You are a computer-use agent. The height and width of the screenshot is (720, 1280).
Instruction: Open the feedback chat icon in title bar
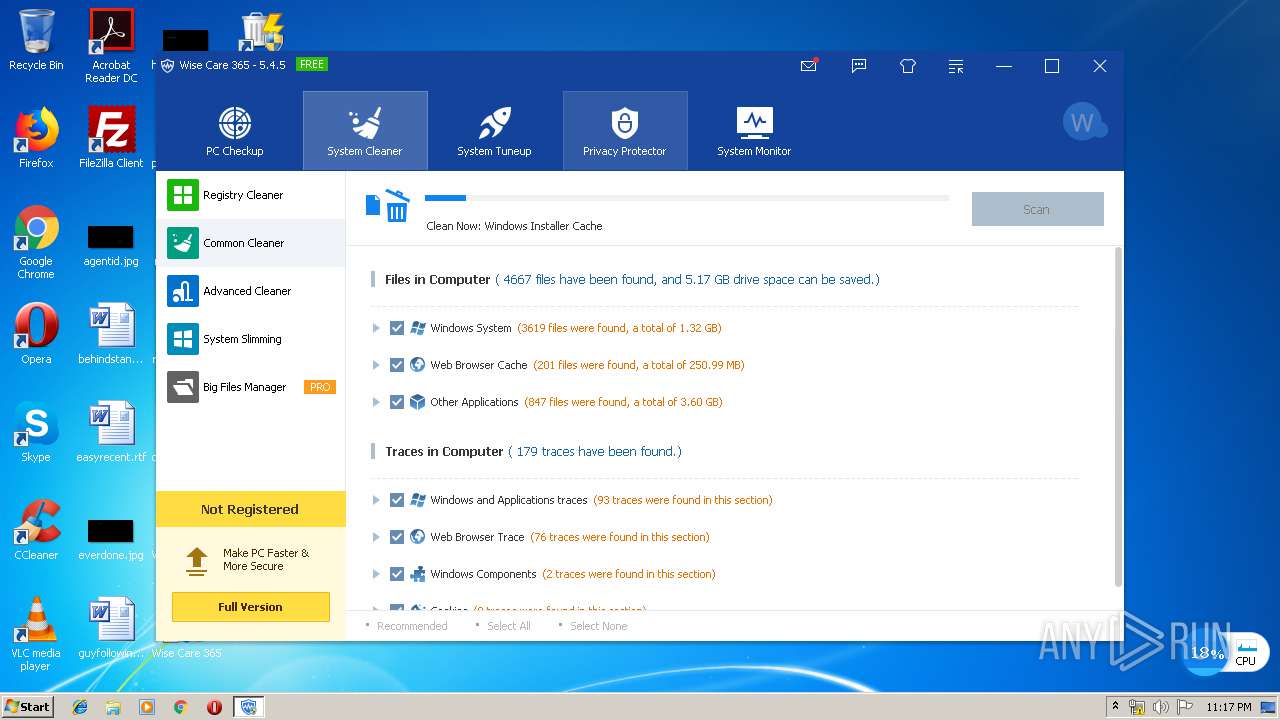pos(859,66)
